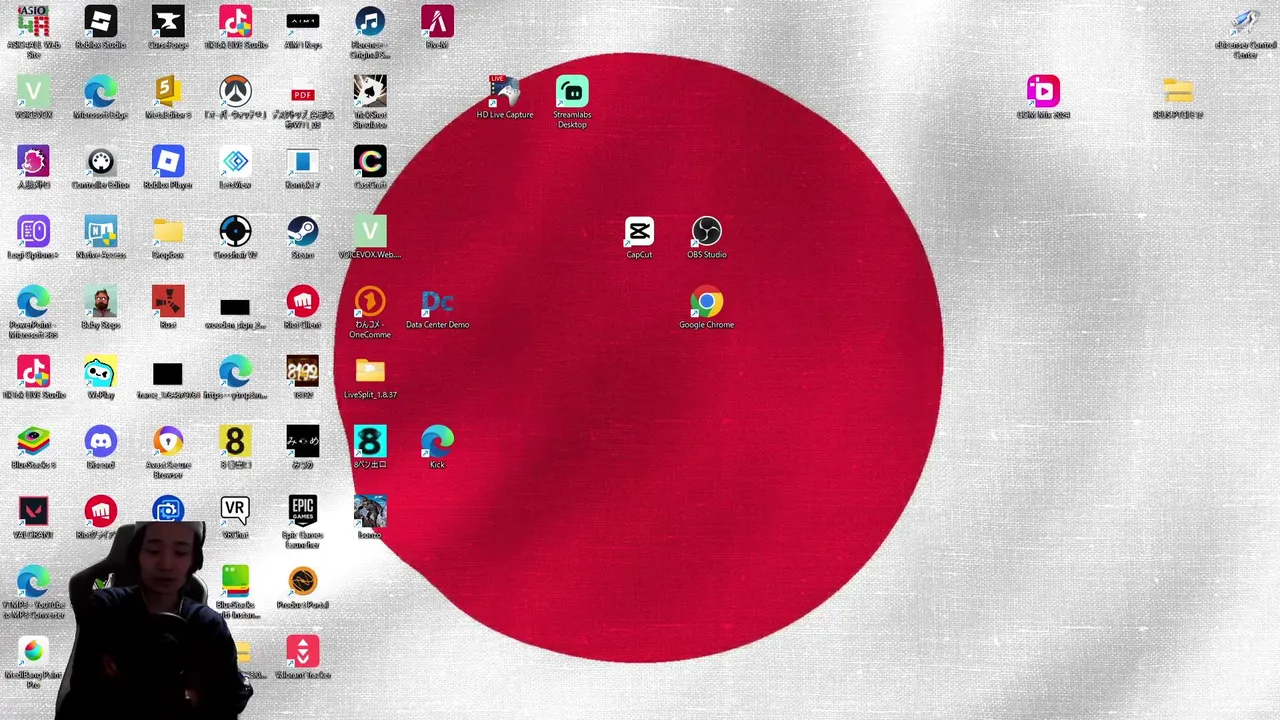This screenshot has height=720, width=1280.
Task: Open the LiveSplit_1.8.37 folder
Action: 370,372
